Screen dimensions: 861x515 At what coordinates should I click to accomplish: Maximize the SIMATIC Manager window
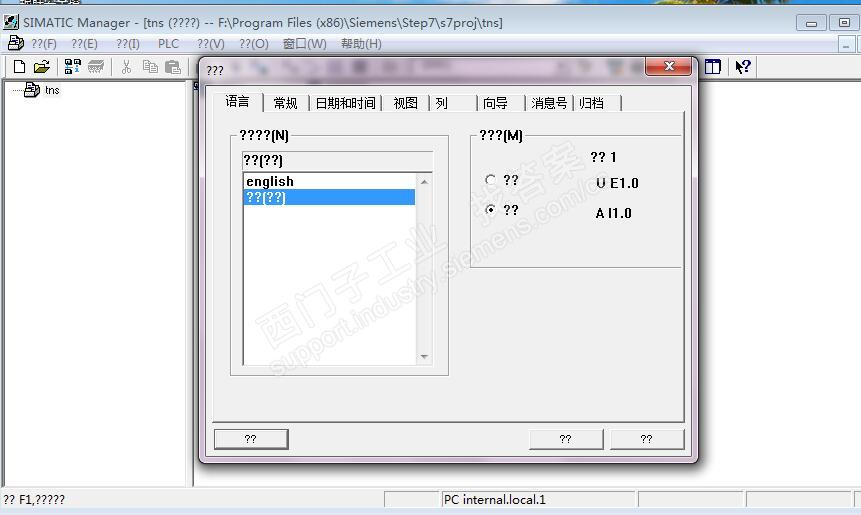tap(845, 23)
